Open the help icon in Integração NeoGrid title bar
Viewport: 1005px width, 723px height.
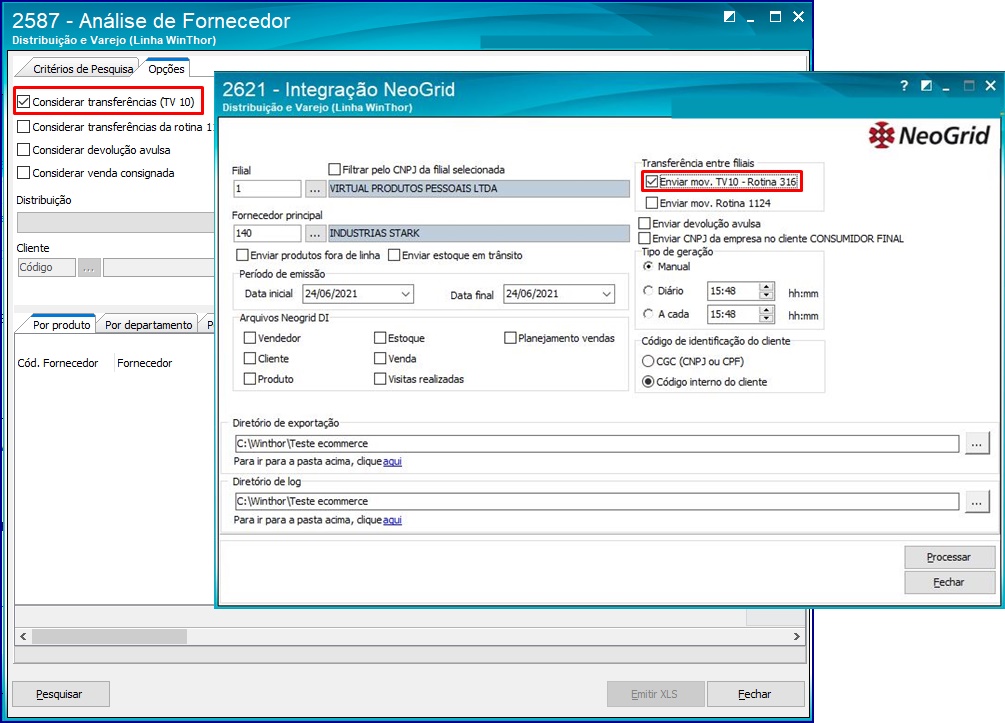pos(904,86)
